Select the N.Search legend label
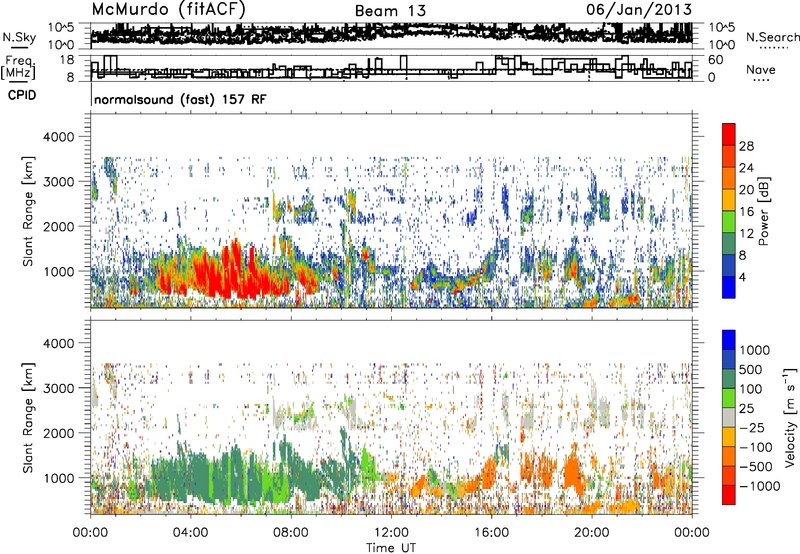The height and width of the screenshot is (554, 800). coord(772,37)
